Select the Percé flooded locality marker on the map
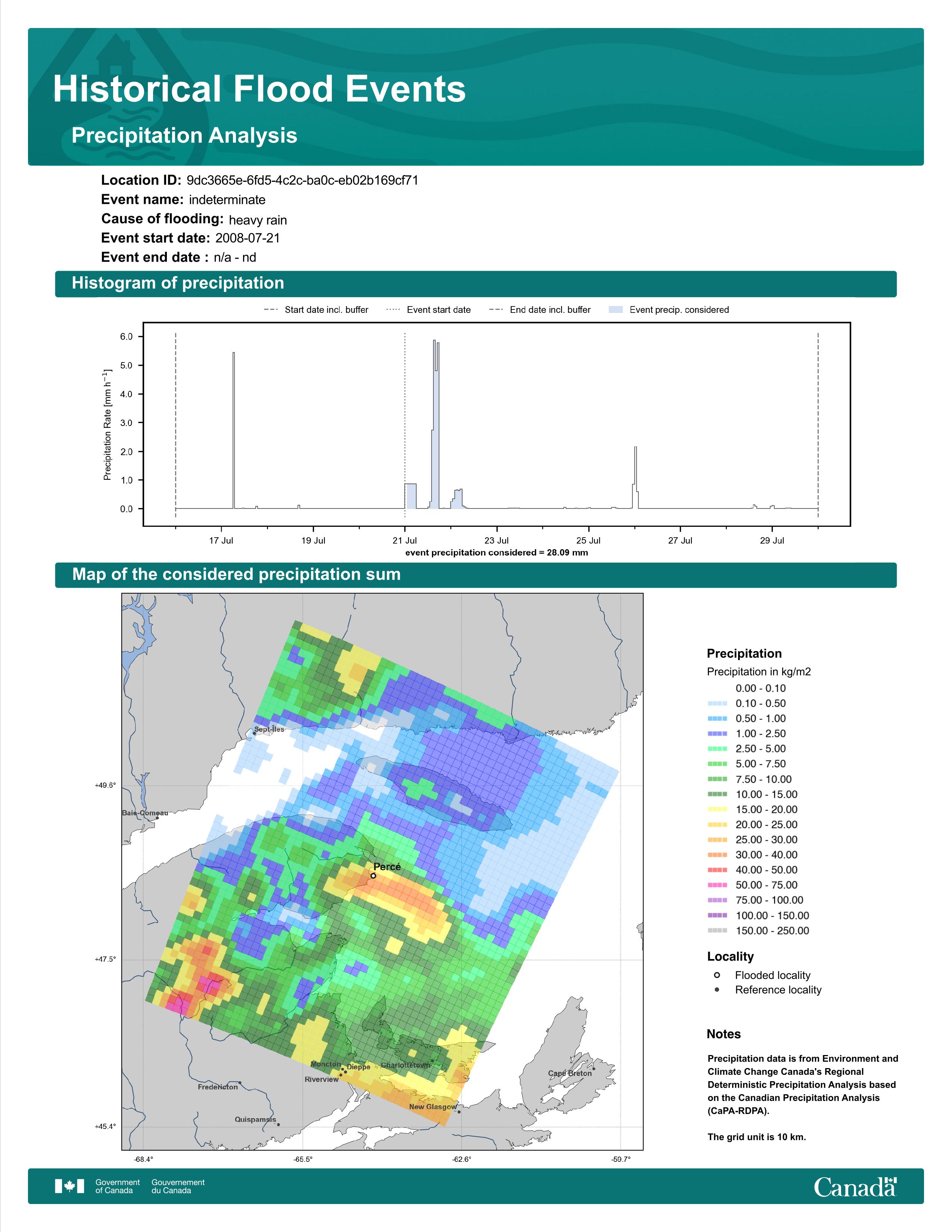 pos(373,876)
